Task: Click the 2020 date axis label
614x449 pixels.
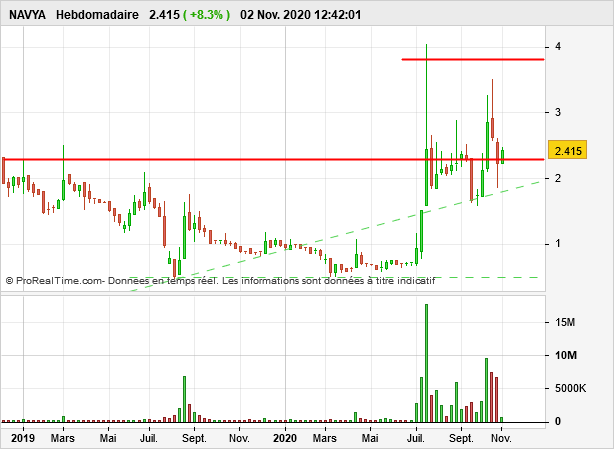Action: [x=285, y=438]
